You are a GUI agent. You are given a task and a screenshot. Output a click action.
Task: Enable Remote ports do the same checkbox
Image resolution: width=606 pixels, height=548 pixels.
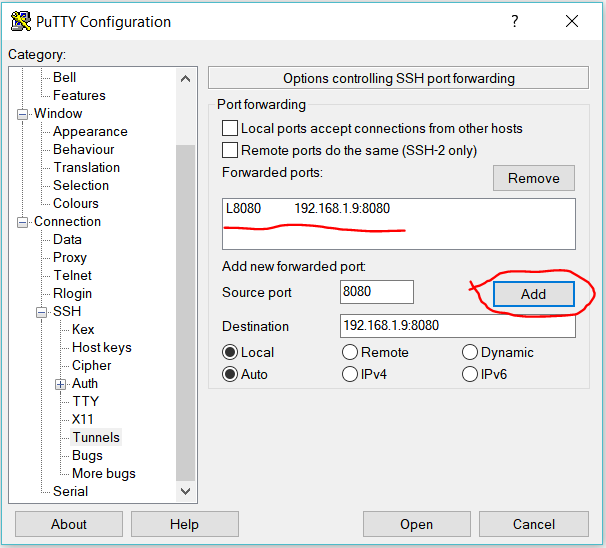pyautogui.click(x=230, y=150)
